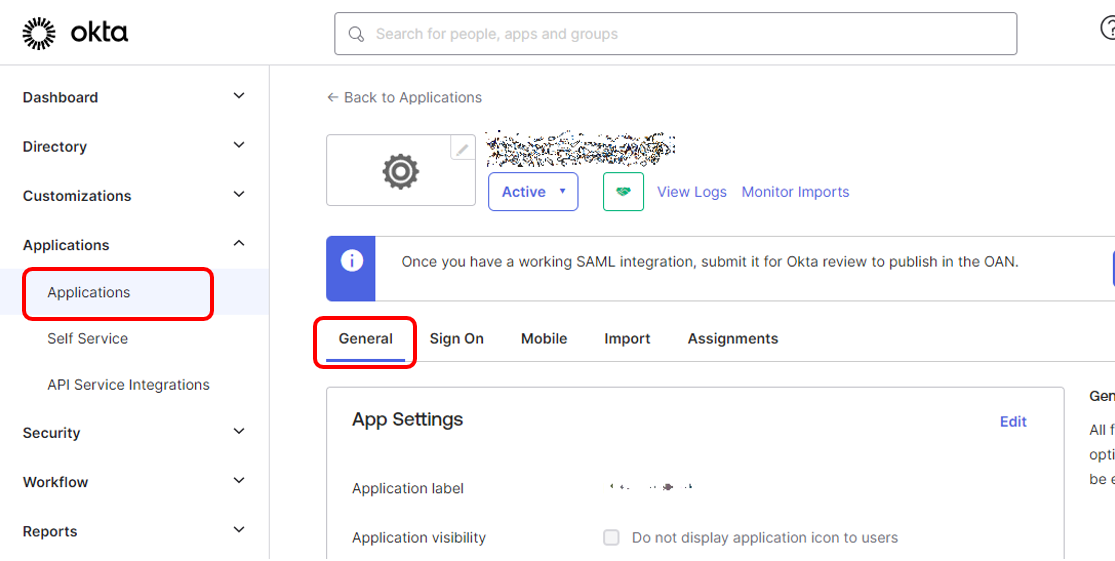Click the gear application logo
The height and width of the screenshot is (561, 1115).
coord(400,171)
